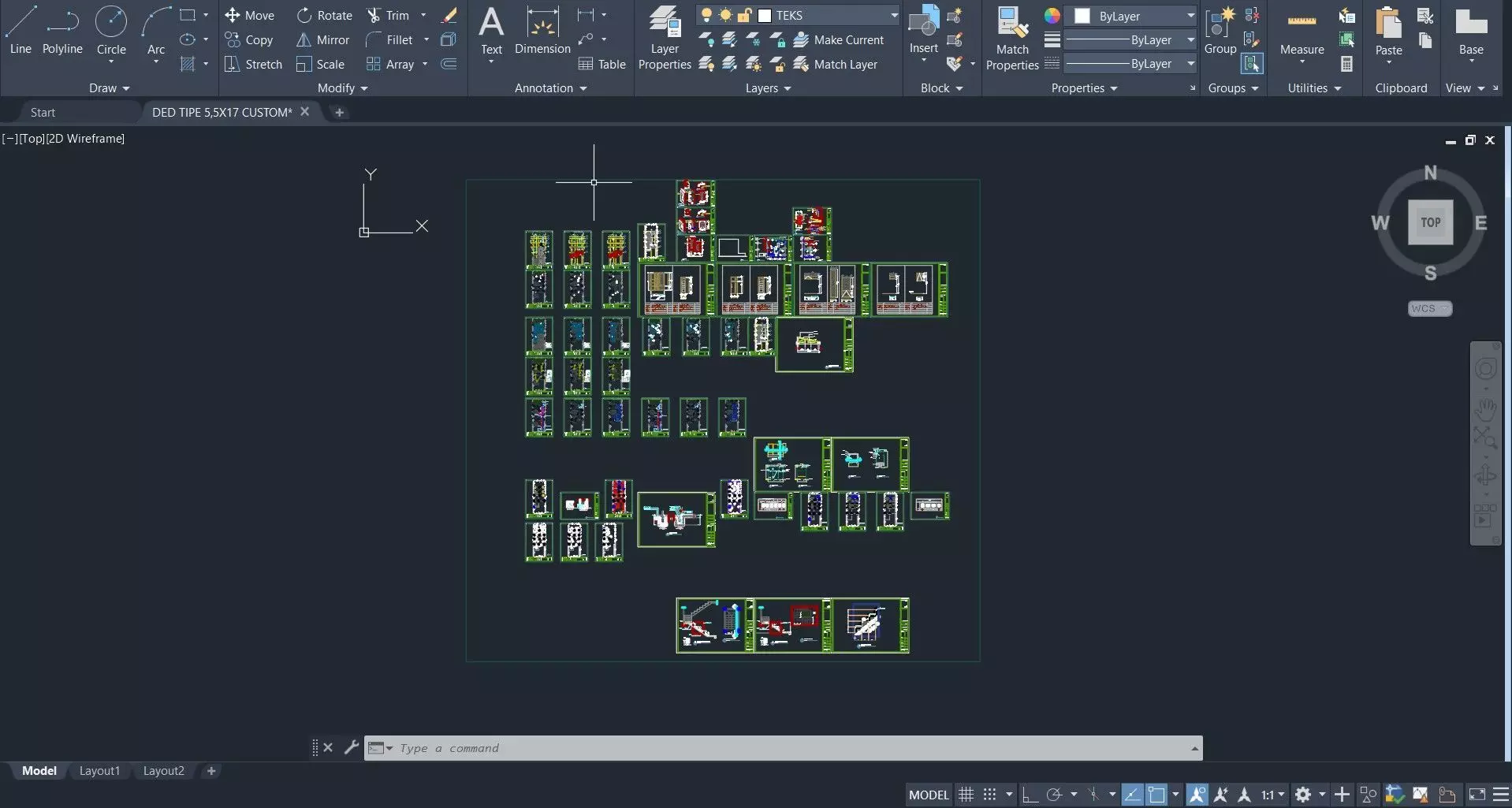Open the annotation scale 1:1 dropdown
The height and width of the screenshot is (808, 1512).
(1272, 795)
